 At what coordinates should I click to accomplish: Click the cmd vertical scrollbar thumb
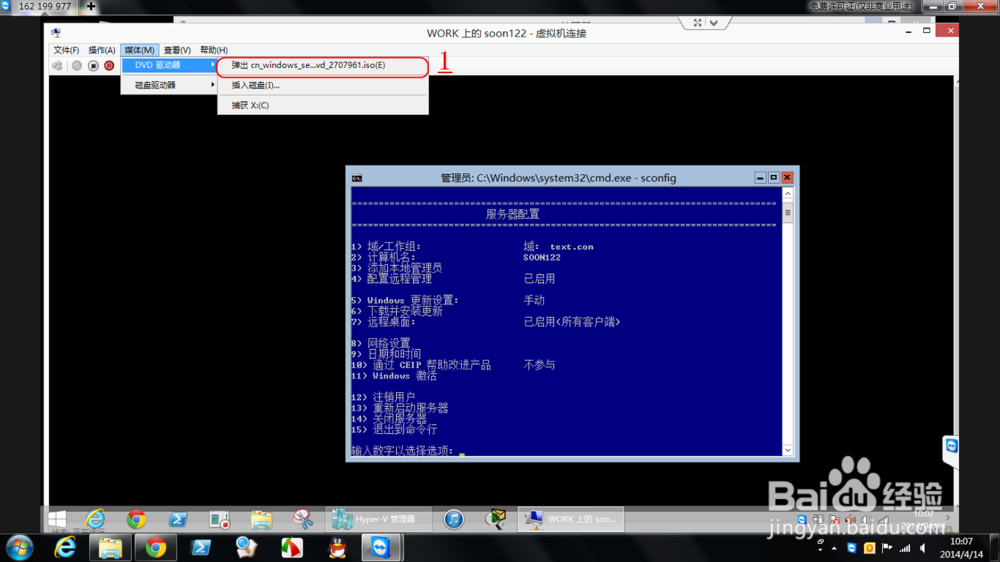coord(788,212)
